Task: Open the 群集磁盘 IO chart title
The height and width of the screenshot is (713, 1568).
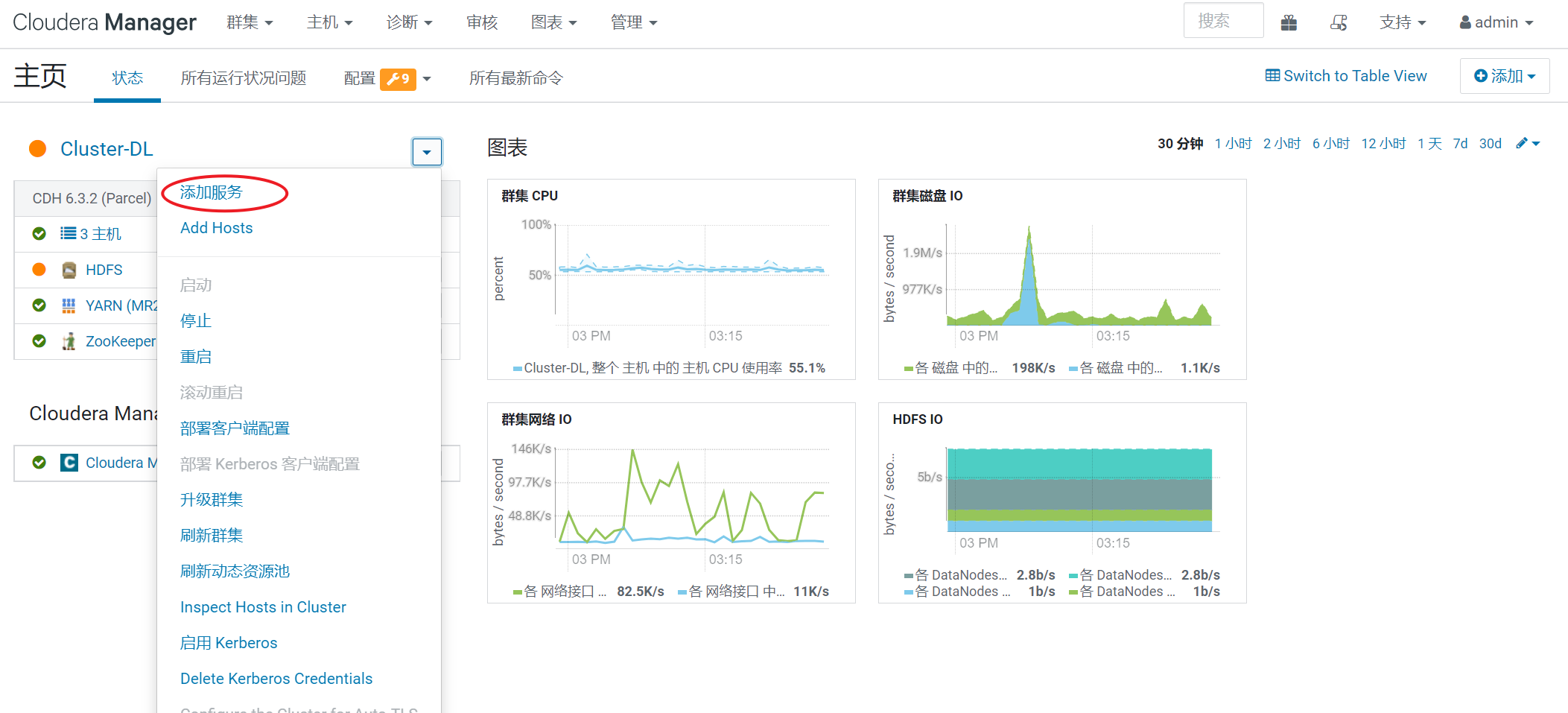Action: coord(927,196)
